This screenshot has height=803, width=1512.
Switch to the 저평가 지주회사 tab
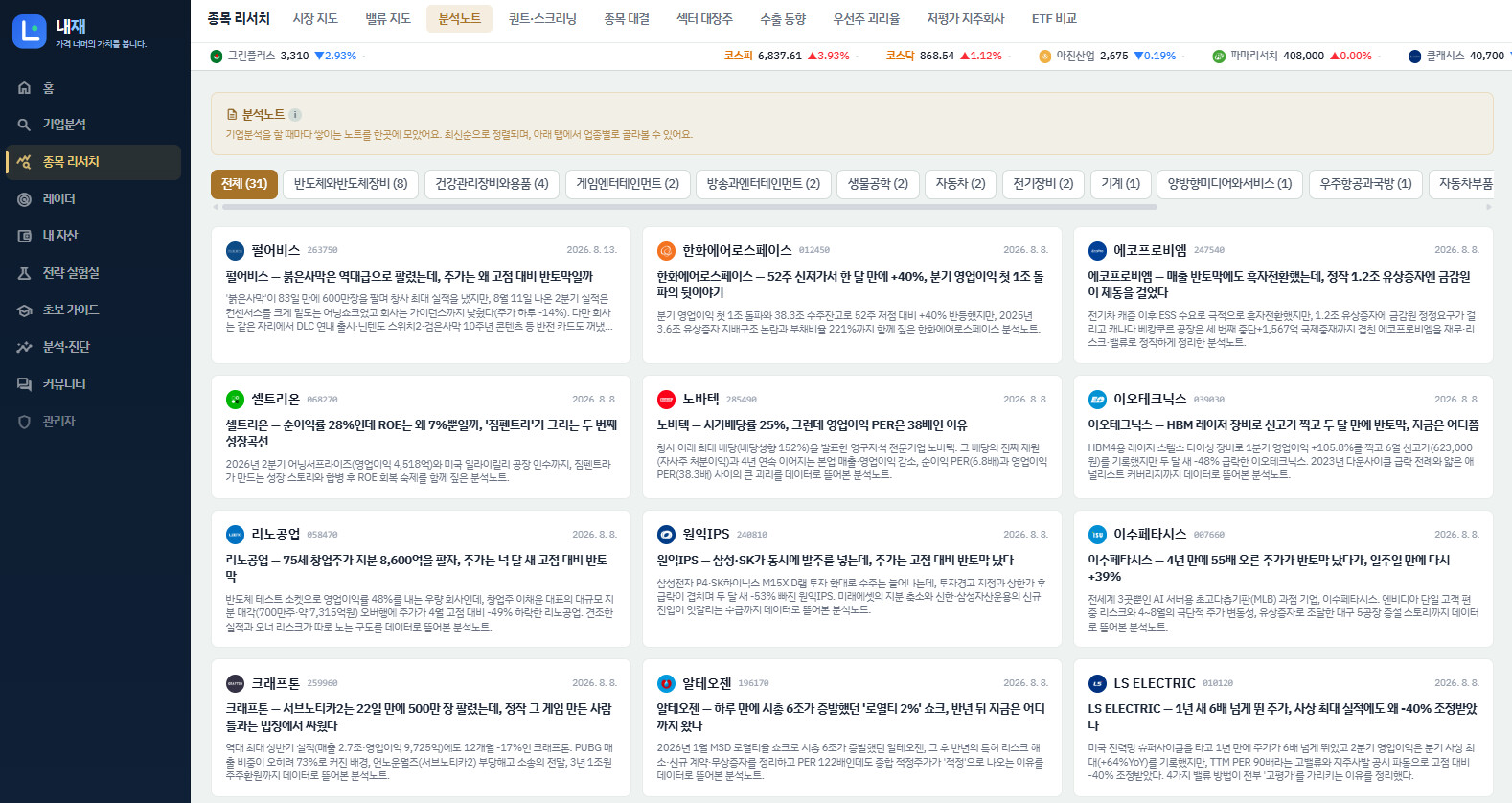pyautogui.click(x=966, y=18)
